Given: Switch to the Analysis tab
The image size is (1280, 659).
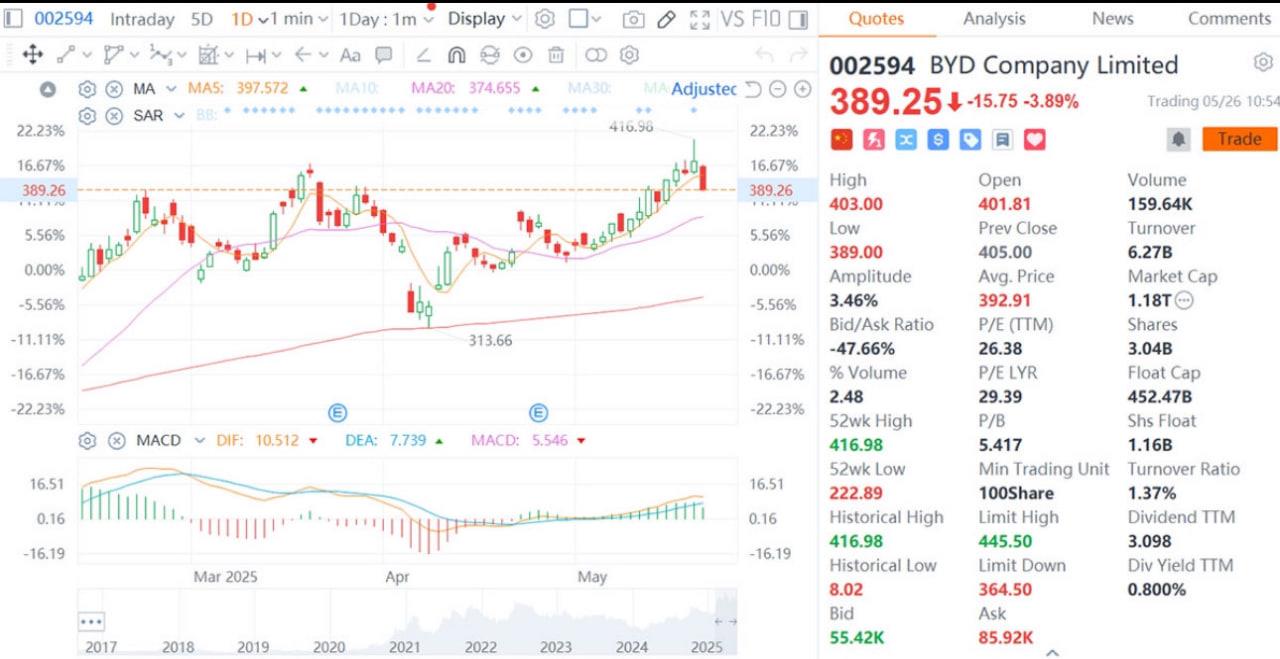Looking at the screenshot, I should 994,19.
